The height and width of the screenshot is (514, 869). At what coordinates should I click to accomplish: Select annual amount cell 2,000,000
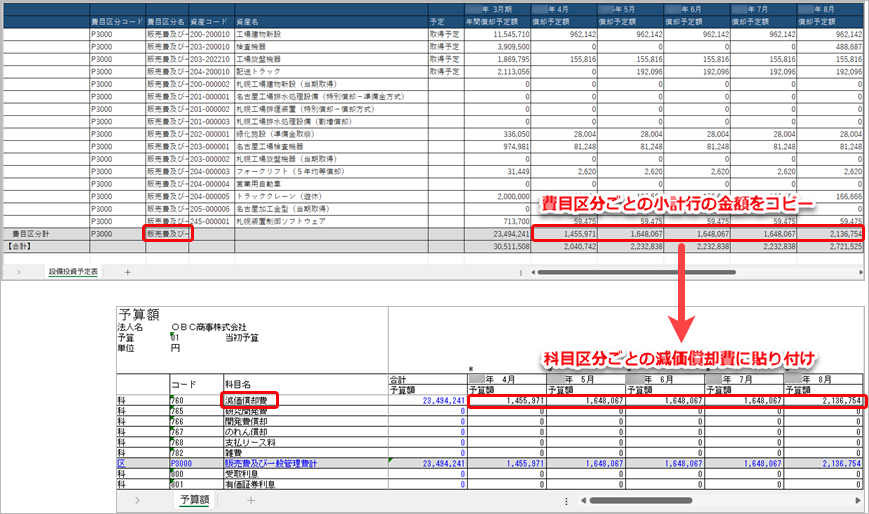[x=498, y=196]
